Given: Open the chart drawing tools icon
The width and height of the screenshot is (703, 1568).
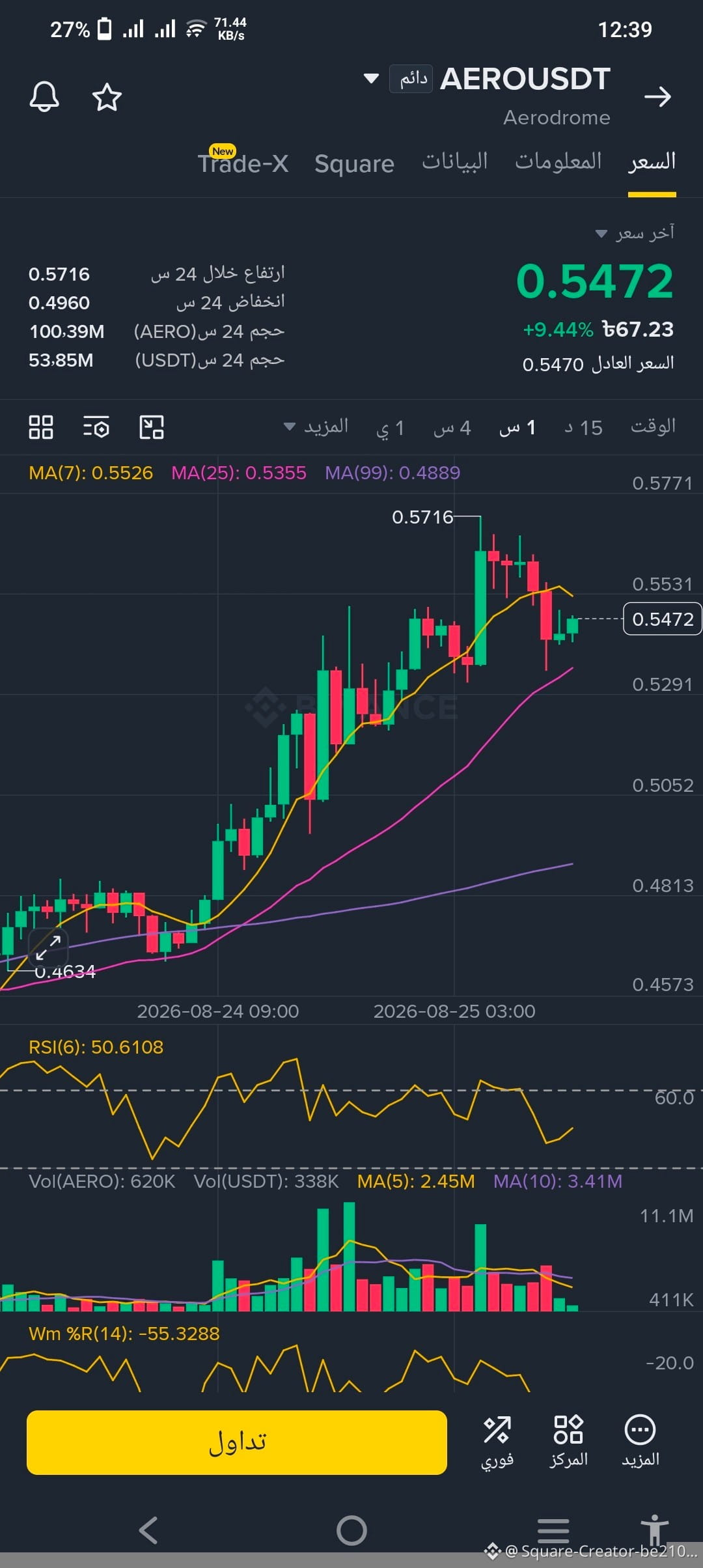Looking at the screenshot, I should coord(152,427).
